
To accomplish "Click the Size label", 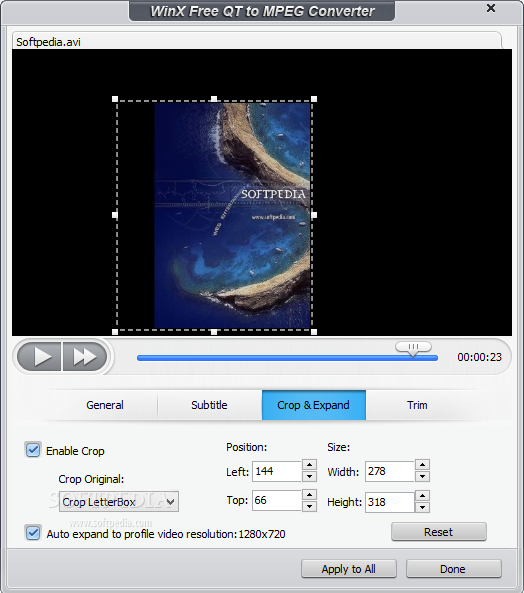I will (x=338, y=447).
